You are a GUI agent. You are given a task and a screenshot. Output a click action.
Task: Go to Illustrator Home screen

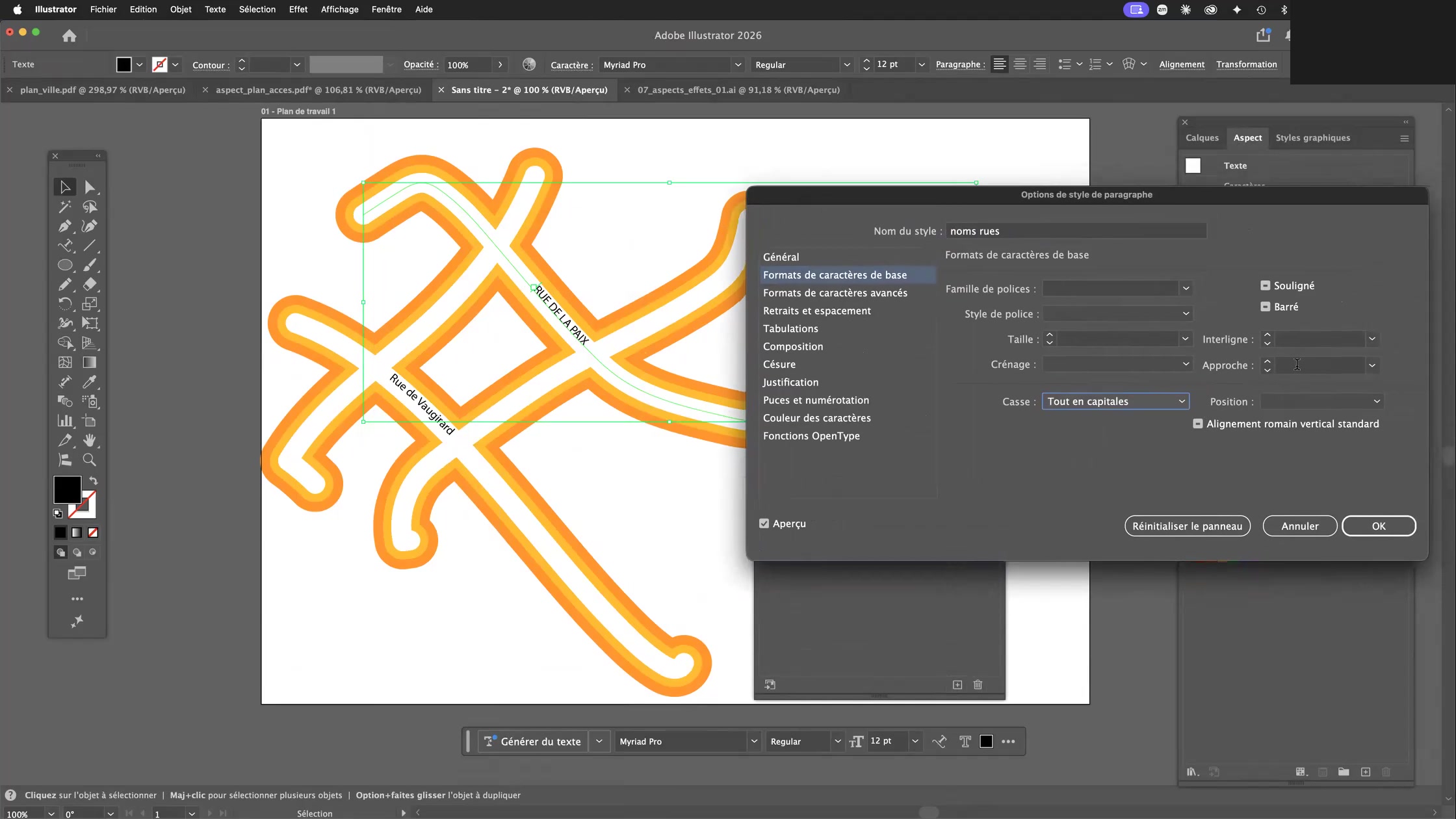click(x=70, y=36)
